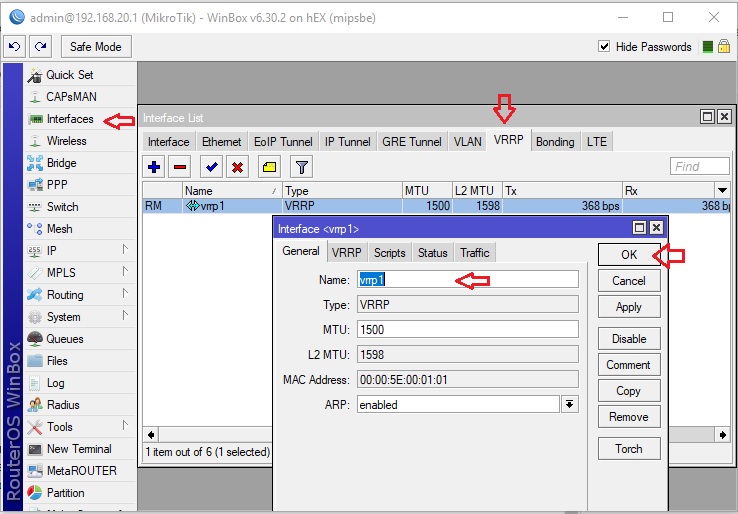Open VRRP tab in vrrp1 dialog
The image size is (738, 514).
pos(346,253)
